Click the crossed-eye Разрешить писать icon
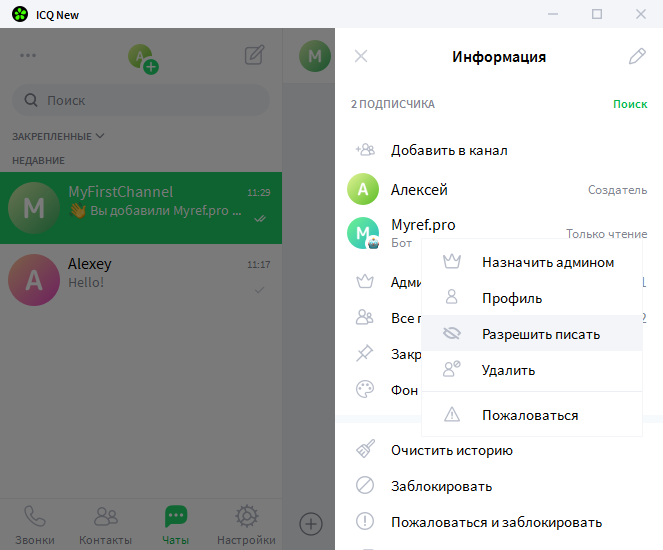 (452, 334)
